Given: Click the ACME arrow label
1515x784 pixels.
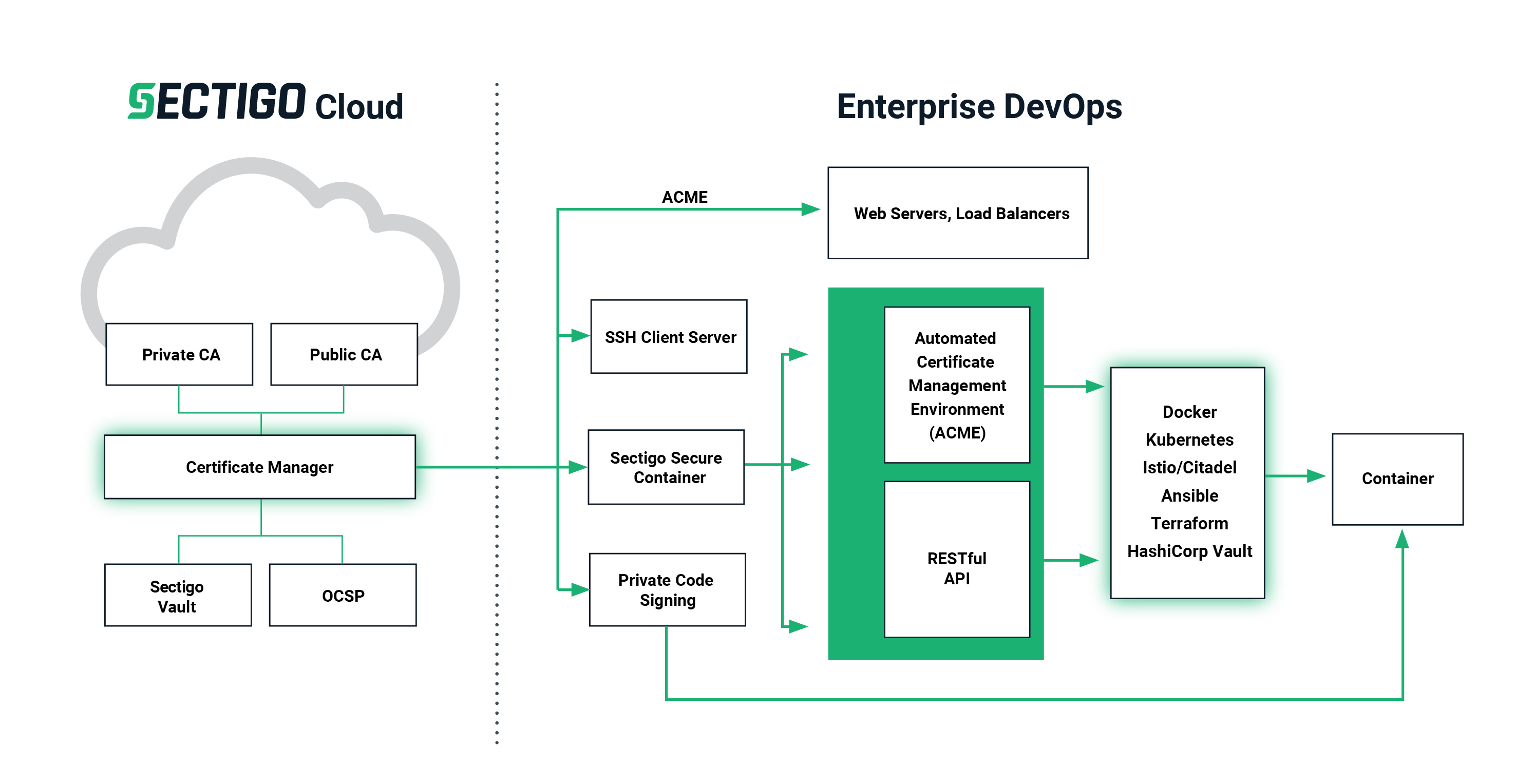Looking at the screenshot, I should pyautogui.click(x=684, y=197).
